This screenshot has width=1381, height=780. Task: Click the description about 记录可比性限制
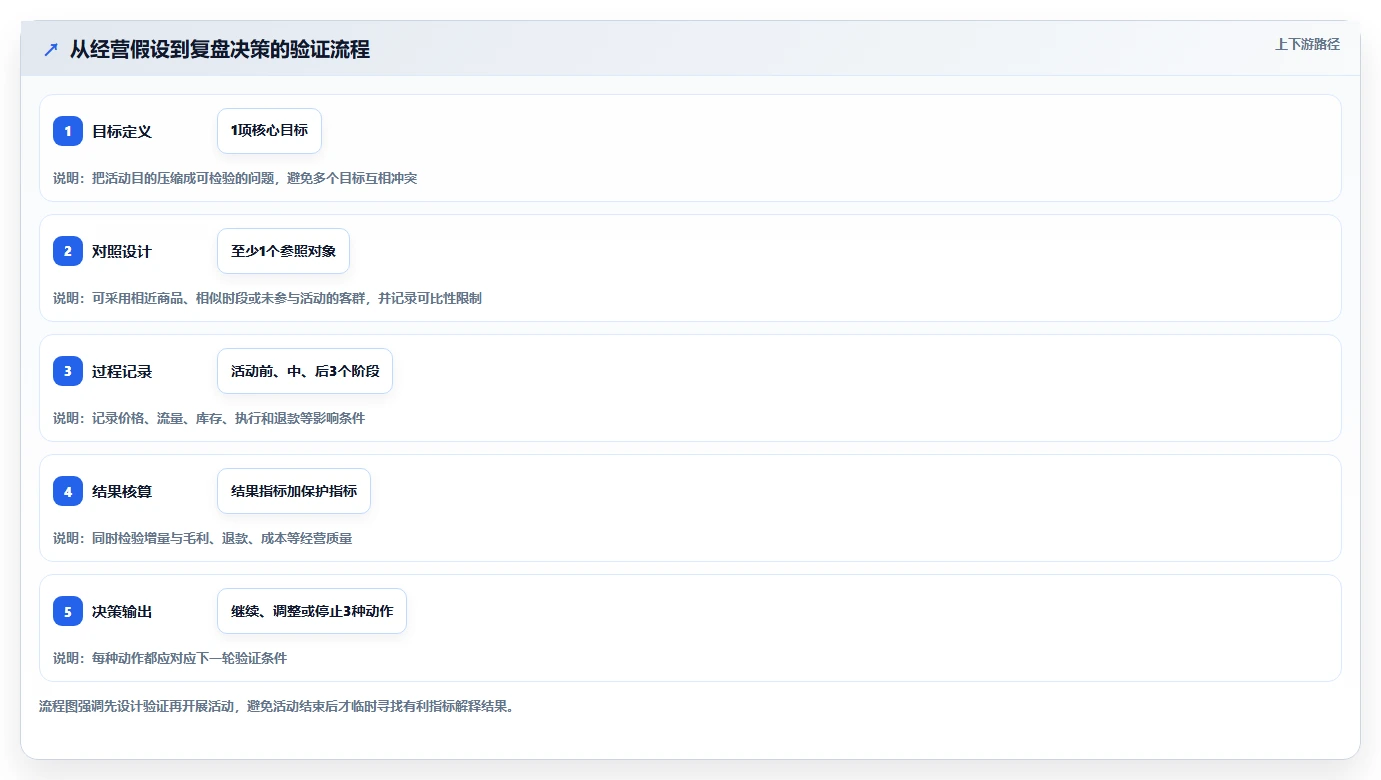pos(267,298)
